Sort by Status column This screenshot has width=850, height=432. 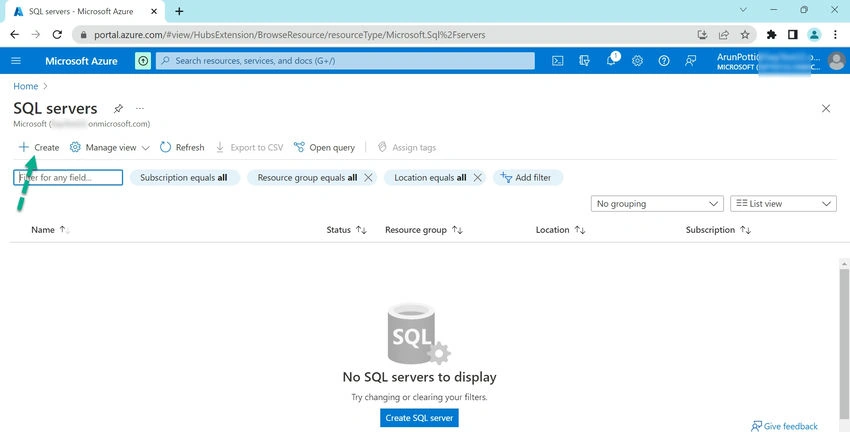(x=346, y=230)
